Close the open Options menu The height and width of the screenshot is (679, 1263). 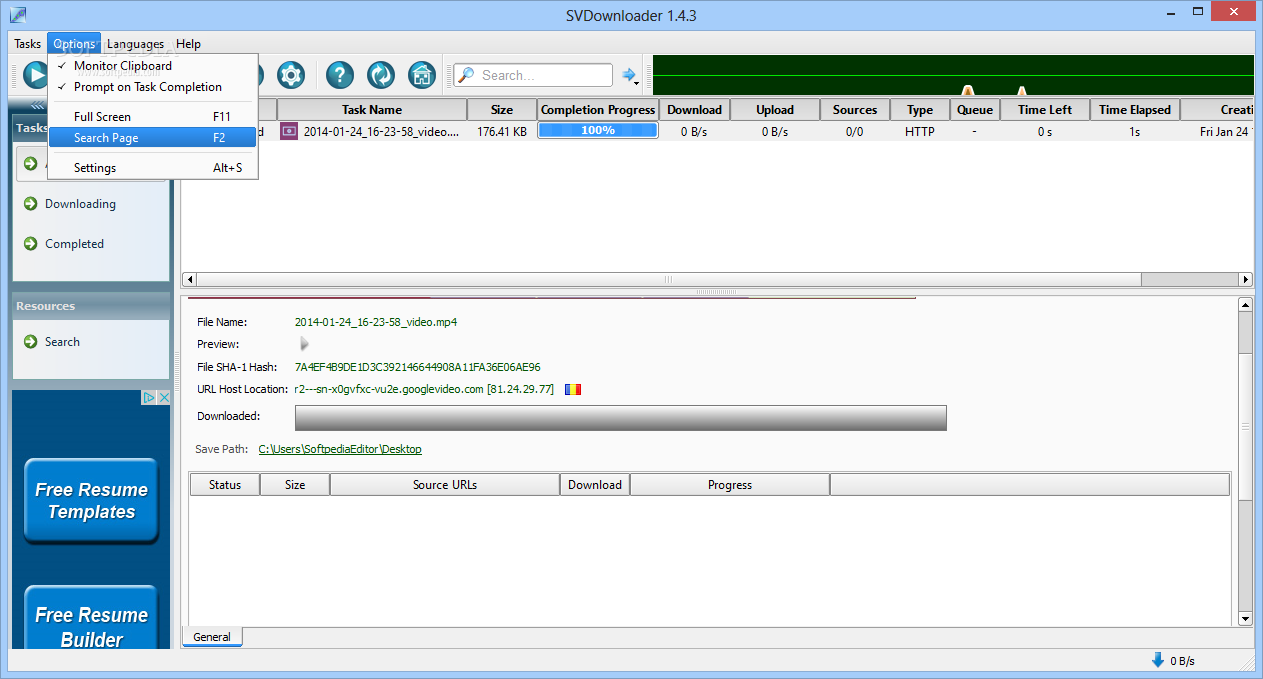point(74,44)
